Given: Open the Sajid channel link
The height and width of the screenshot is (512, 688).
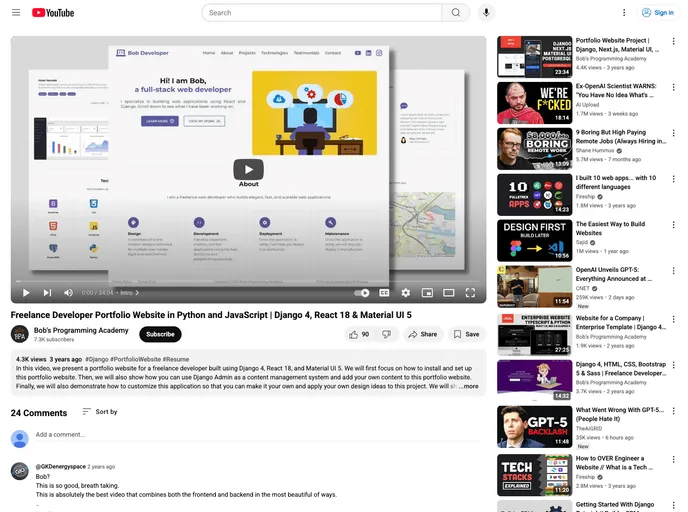Looking at the screenshot, I should pyautogui.click(x=582, y=242).
